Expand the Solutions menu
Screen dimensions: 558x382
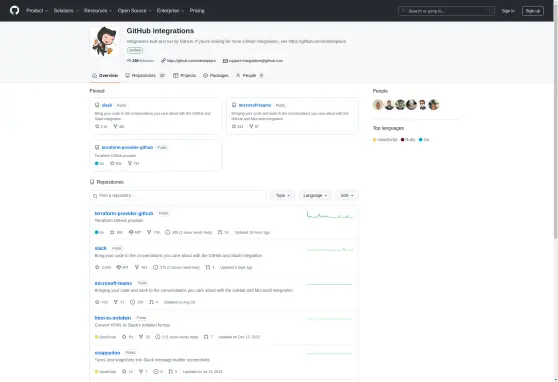(x=66, y=11)
